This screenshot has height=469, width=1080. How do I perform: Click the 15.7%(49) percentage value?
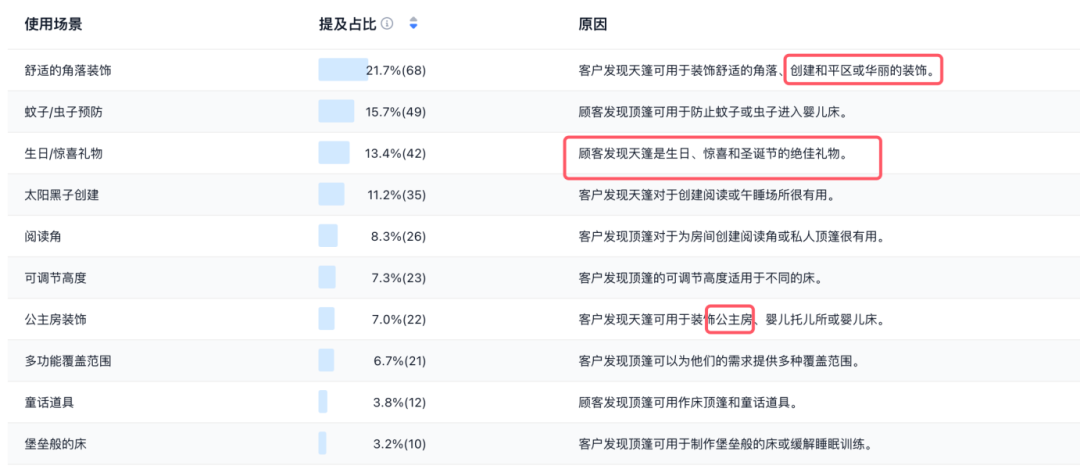(x=395, y=112)
